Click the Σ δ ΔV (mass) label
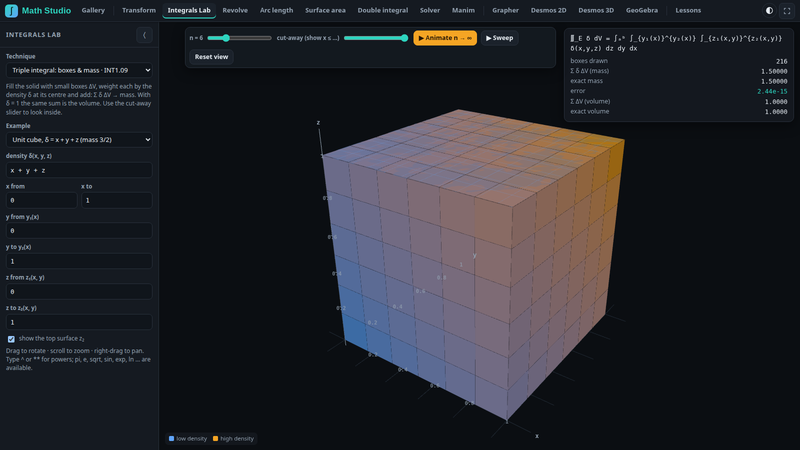 (x=589, y=71)
